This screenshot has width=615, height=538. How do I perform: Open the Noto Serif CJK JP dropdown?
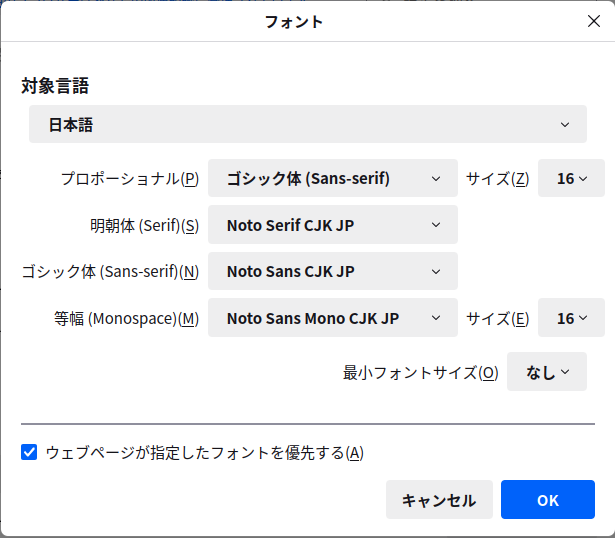[x=332, y=225]
